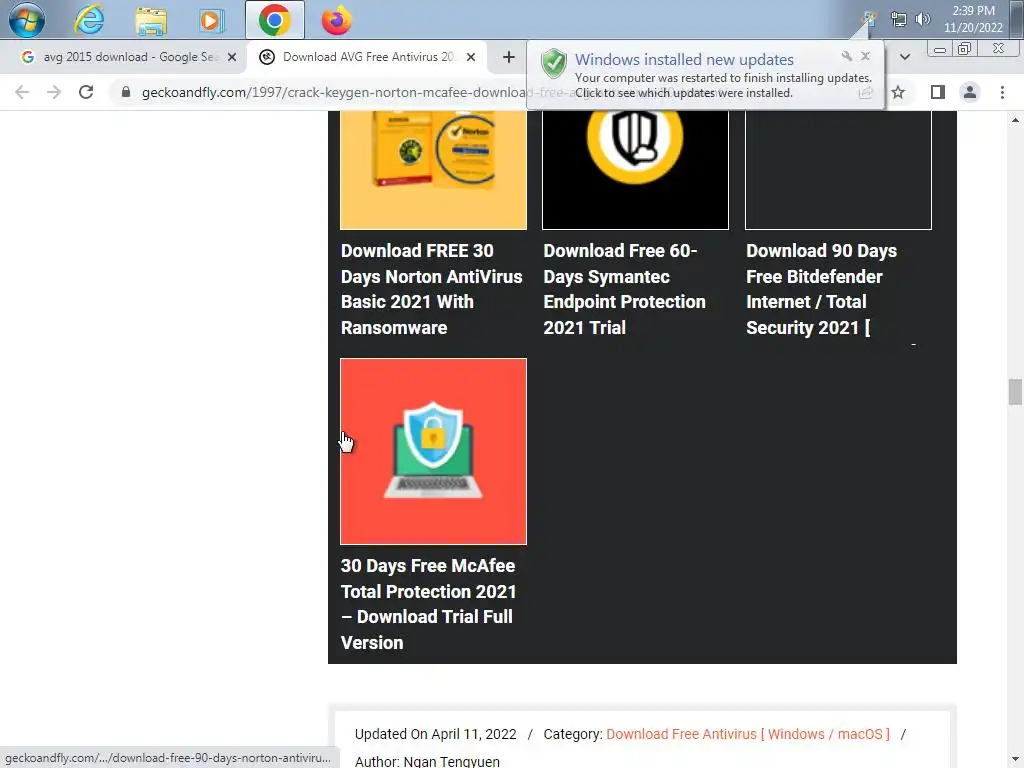Expand the tab search chevron
Viewport: 1024px width, 768px height.
(x=905, y=57)
